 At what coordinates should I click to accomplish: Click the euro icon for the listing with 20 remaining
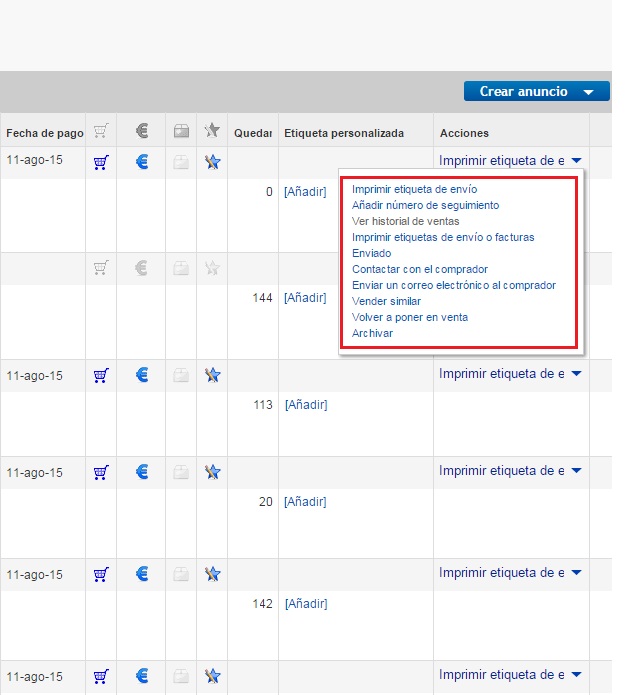click(x=142, y=472)
